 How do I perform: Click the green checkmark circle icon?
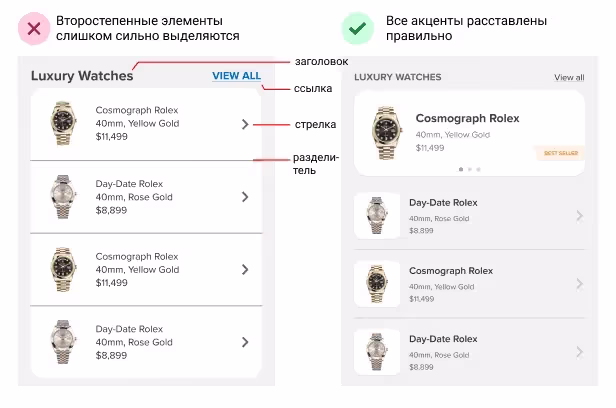tap(355, 28)
